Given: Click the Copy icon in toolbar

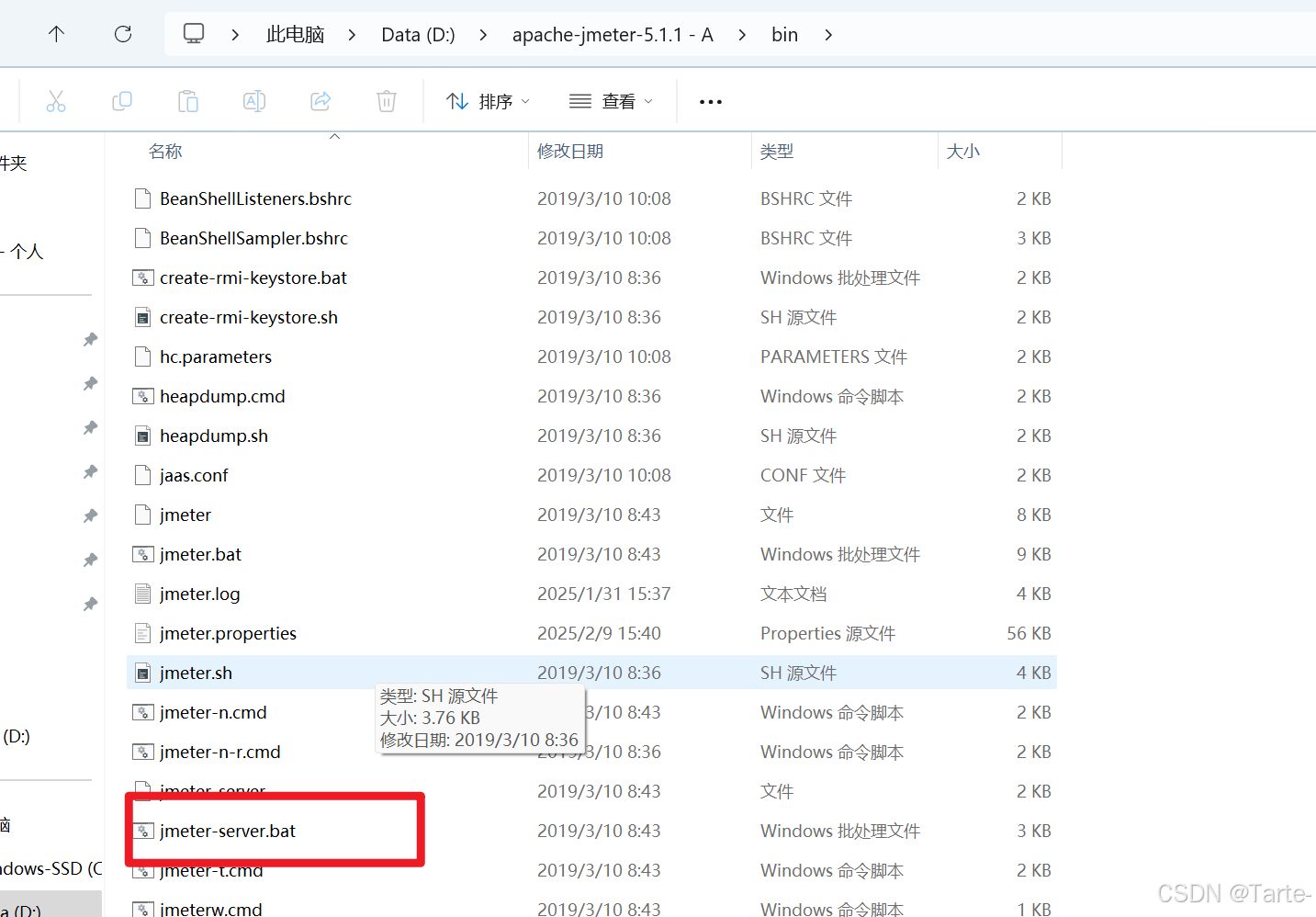Looking at the screenshot, I should 122,101.
